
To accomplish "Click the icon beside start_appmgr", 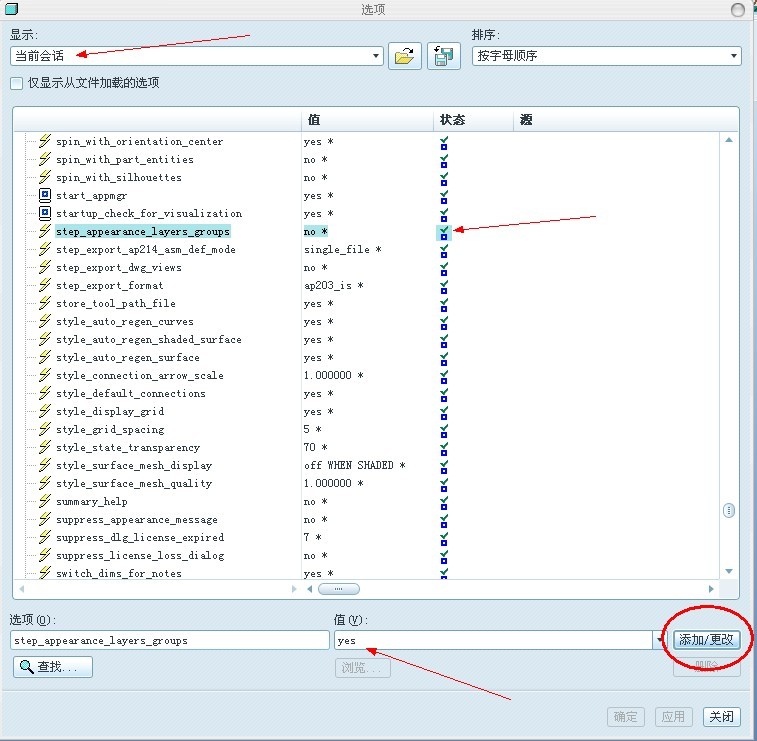I will [x=45, y=195].
